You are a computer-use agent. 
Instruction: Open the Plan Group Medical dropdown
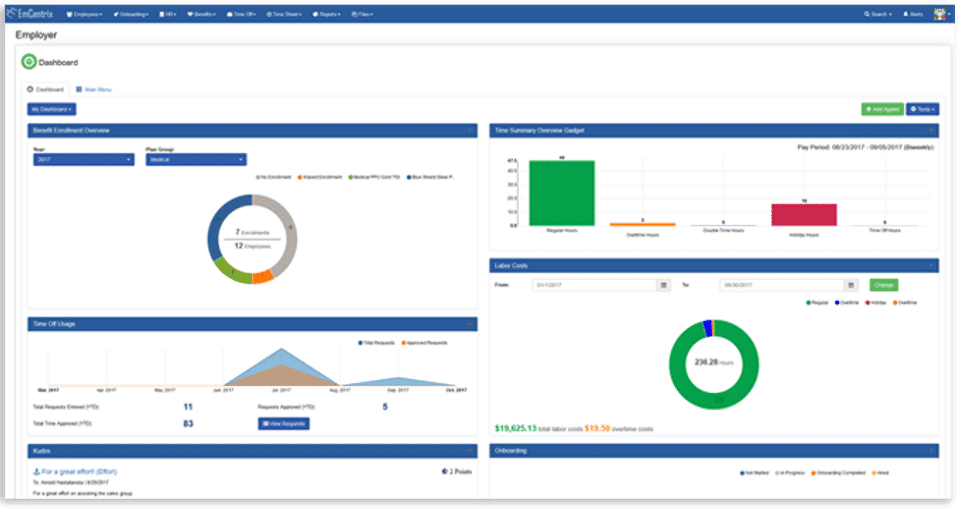[x=196, y=160]
